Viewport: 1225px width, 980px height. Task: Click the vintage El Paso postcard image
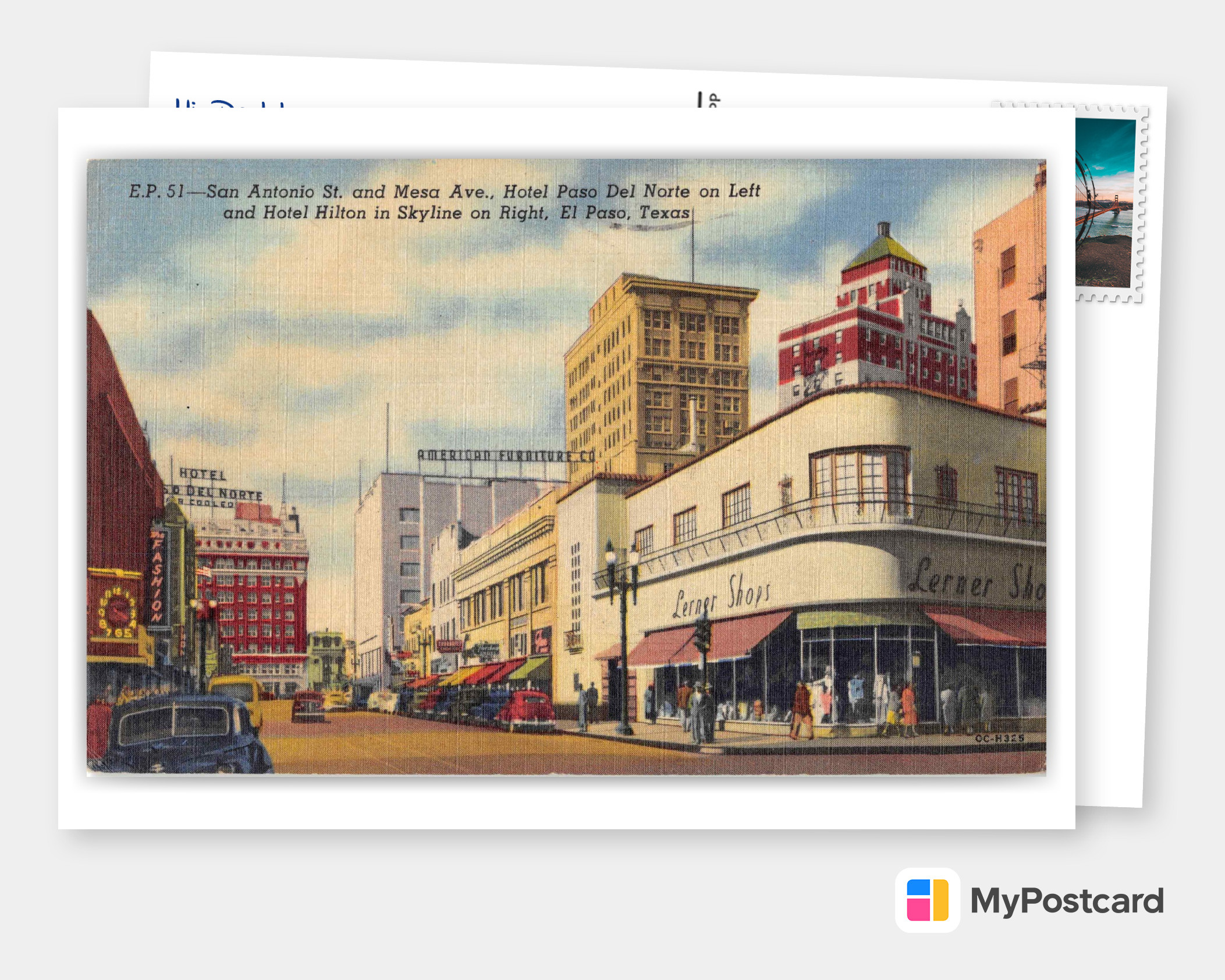pyautogui.click(x=566, y=467)
